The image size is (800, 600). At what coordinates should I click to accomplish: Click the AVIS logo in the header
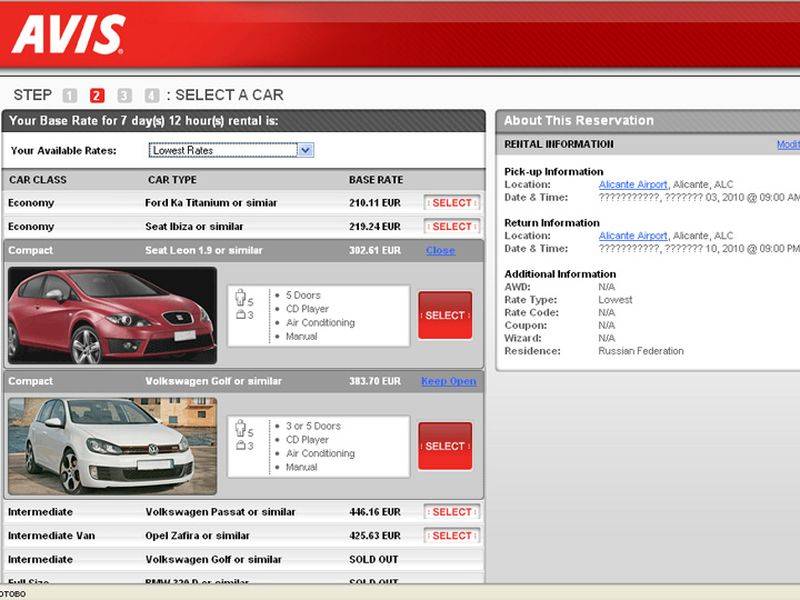[x=68, y=34]
